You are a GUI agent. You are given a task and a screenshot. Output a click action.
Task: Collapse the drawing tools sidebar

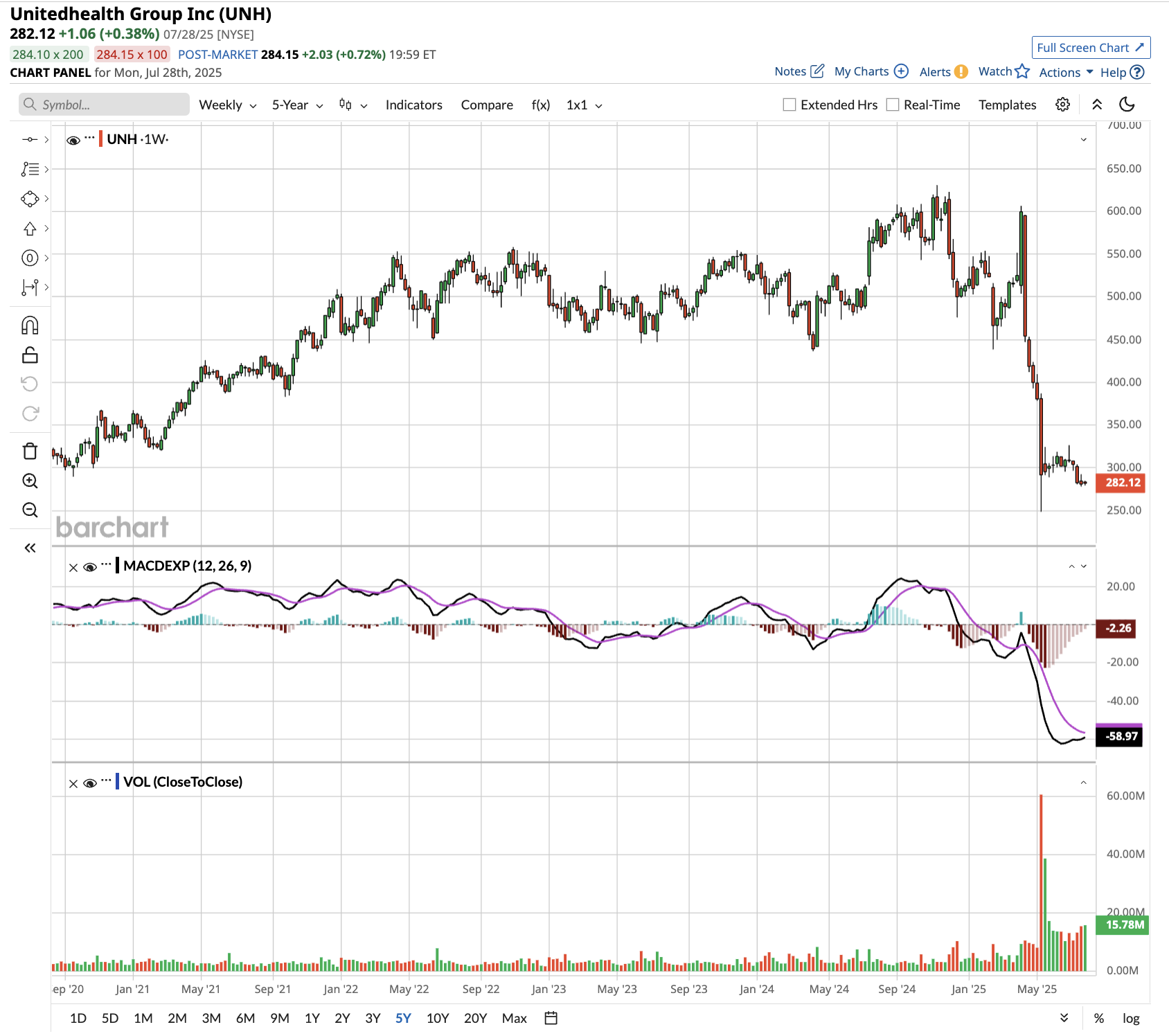(x=30, y=548)
